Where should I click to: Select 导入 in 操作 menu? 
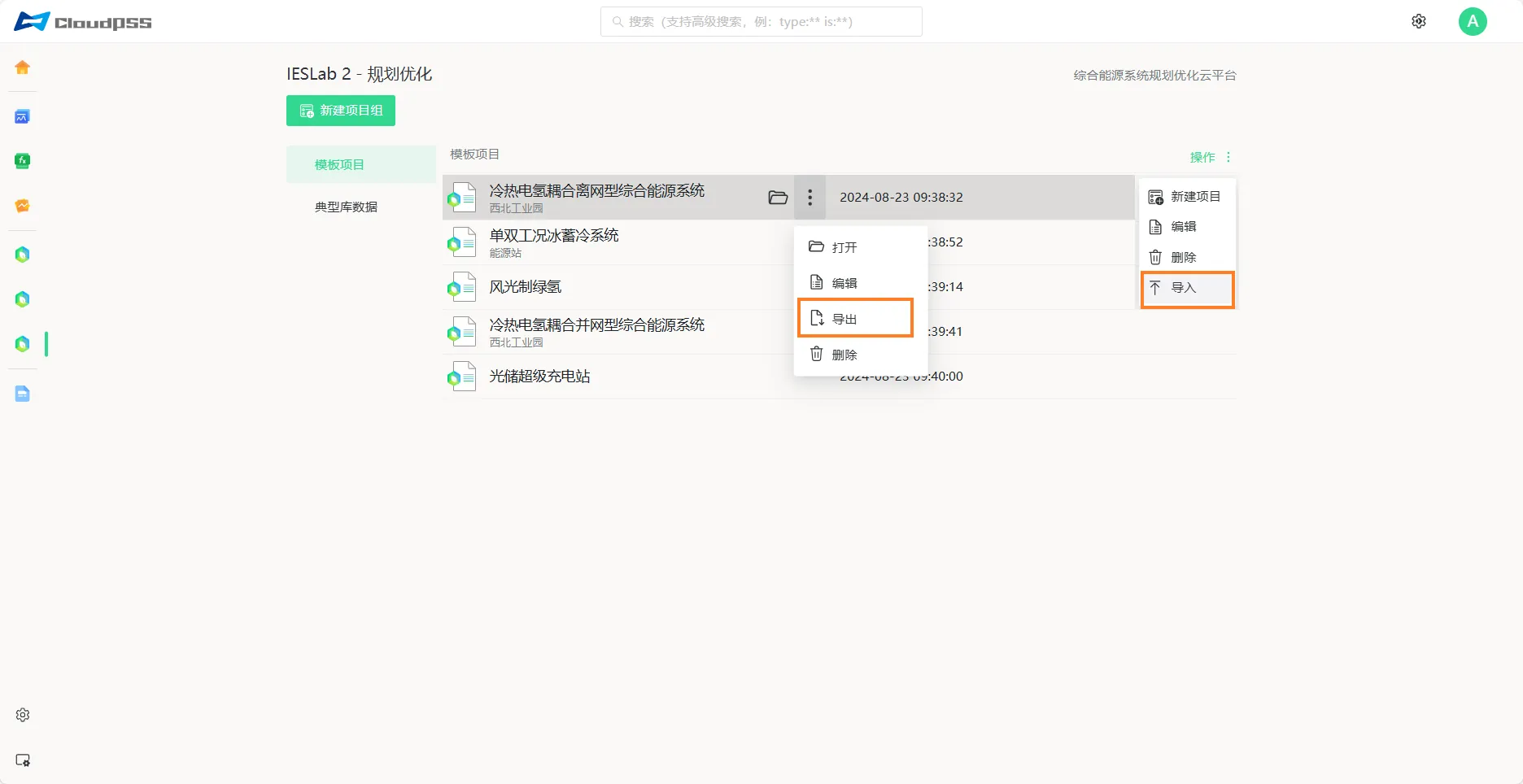click(x=1188, y=288)
